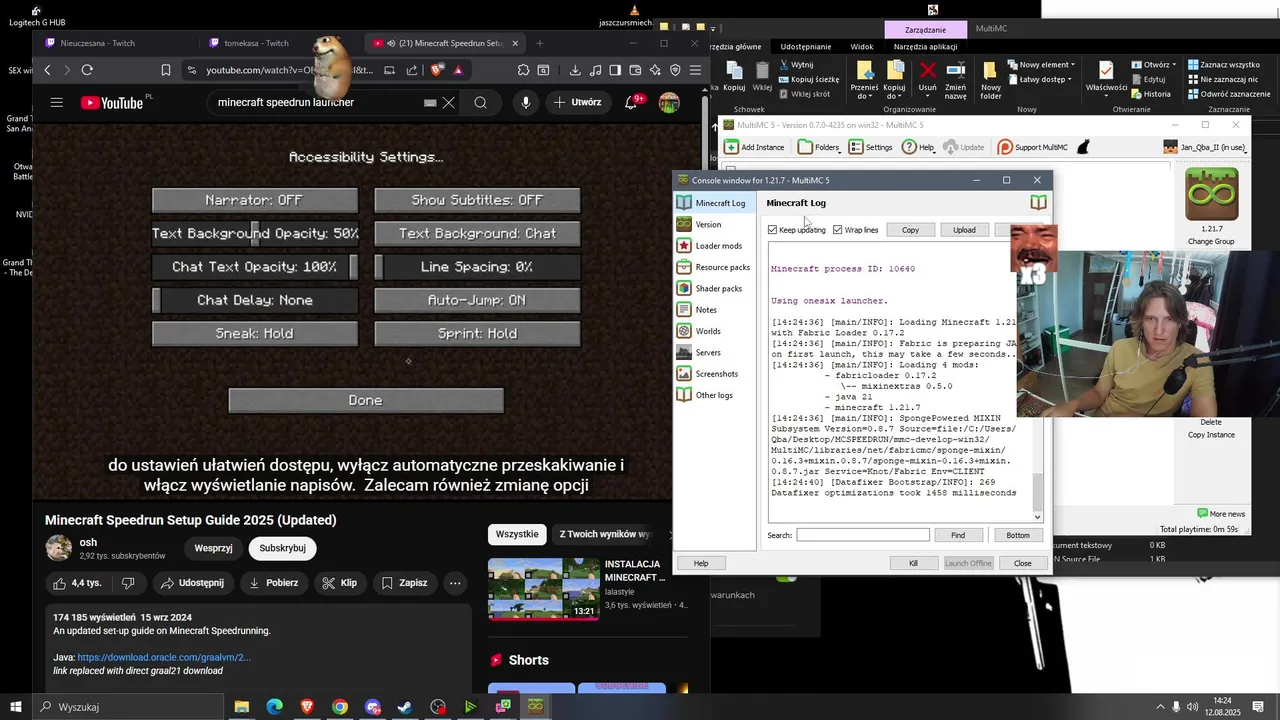This screenshot has height=720, width=1280.
Task: Expand Otwórz dropdown in File Explorer
Action: [1156, 64]
